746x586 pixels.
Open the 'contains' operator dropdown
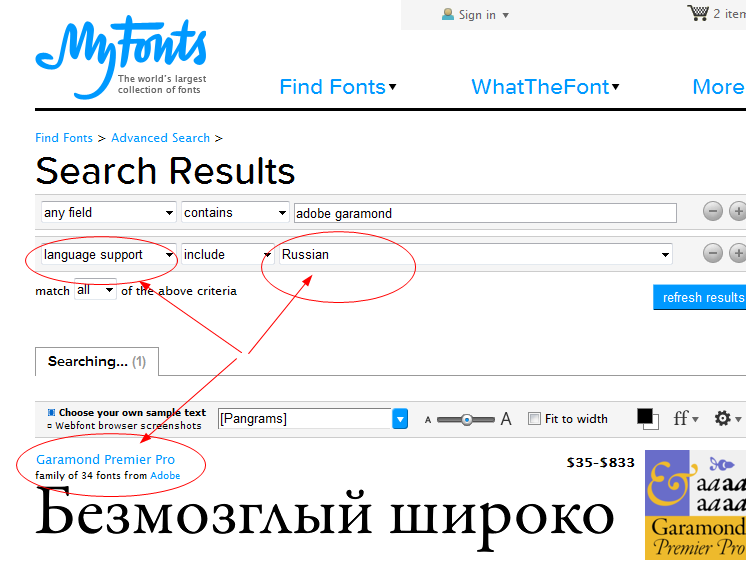click(236, 213)
